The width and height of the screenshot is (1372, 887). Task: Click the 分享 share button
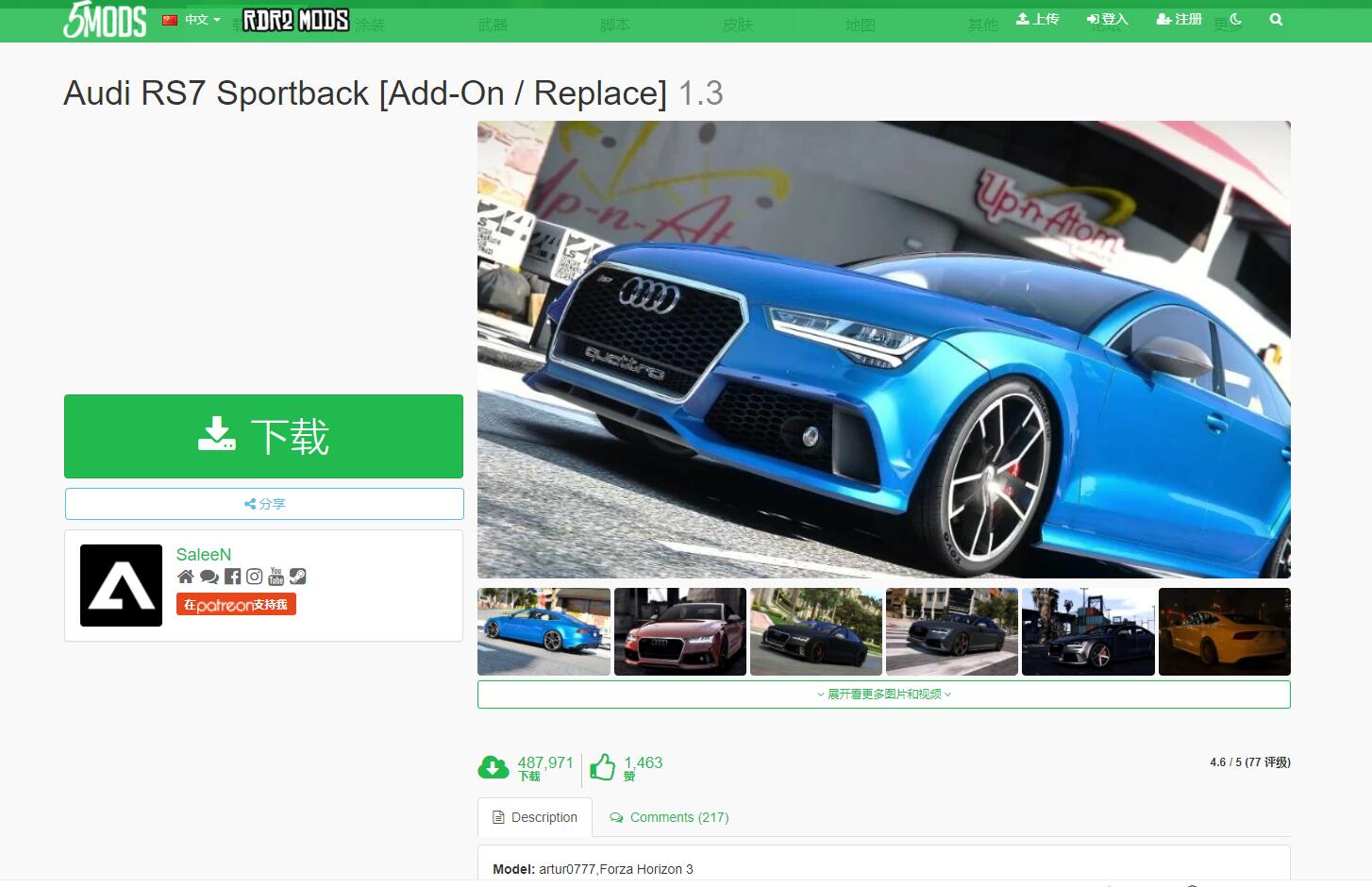(x=264, y=504)
